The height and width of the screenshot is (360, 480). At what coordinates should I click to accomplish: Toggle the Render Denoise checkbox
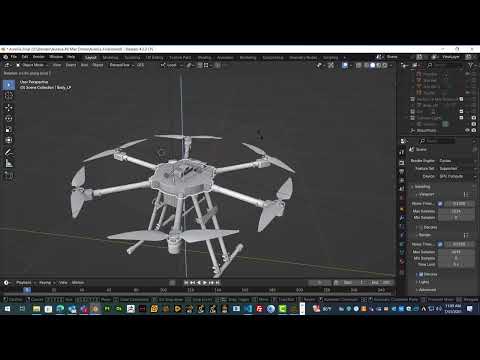click(421, 274)
